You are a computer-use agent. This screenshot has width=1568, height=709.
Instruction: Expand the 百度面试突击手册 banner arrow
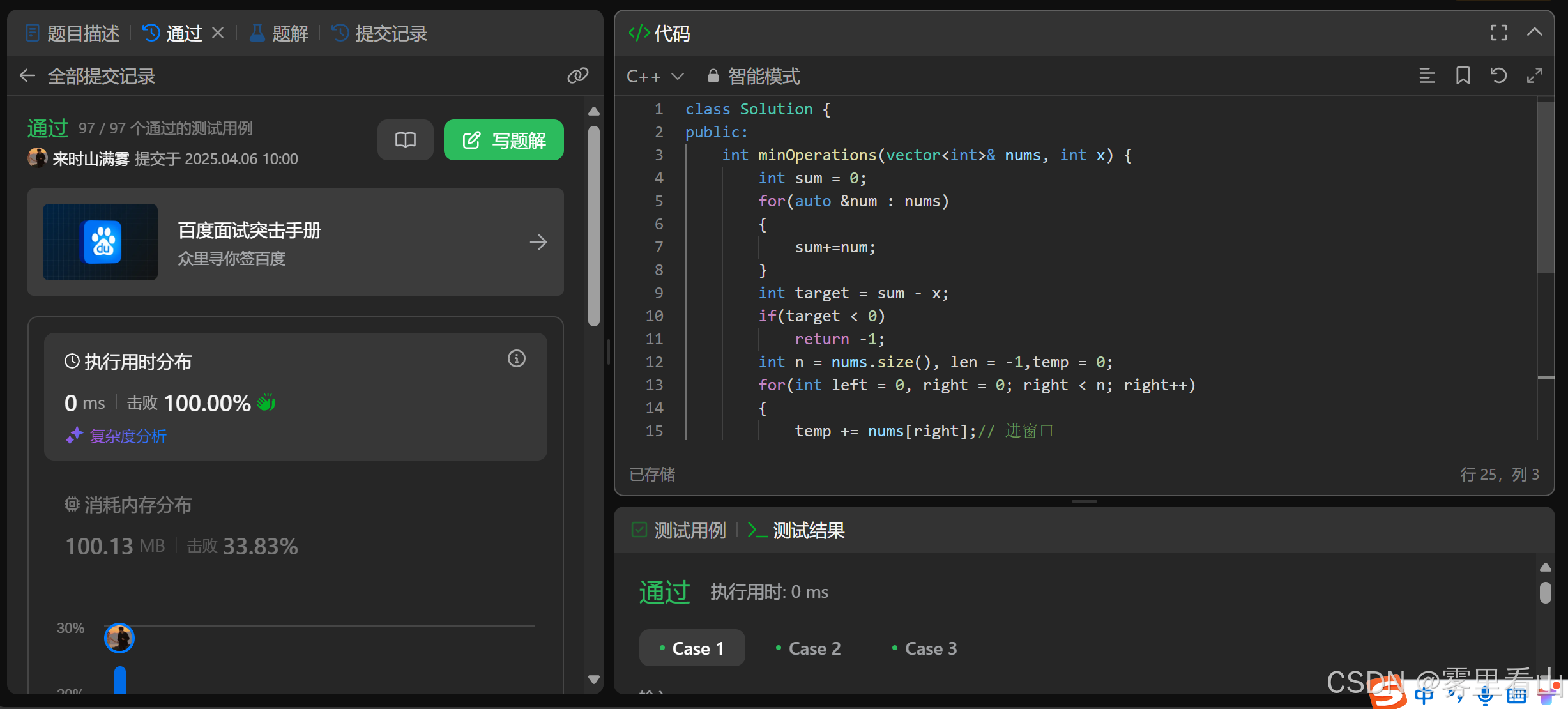pyautogui.click(x=538, y=242)
